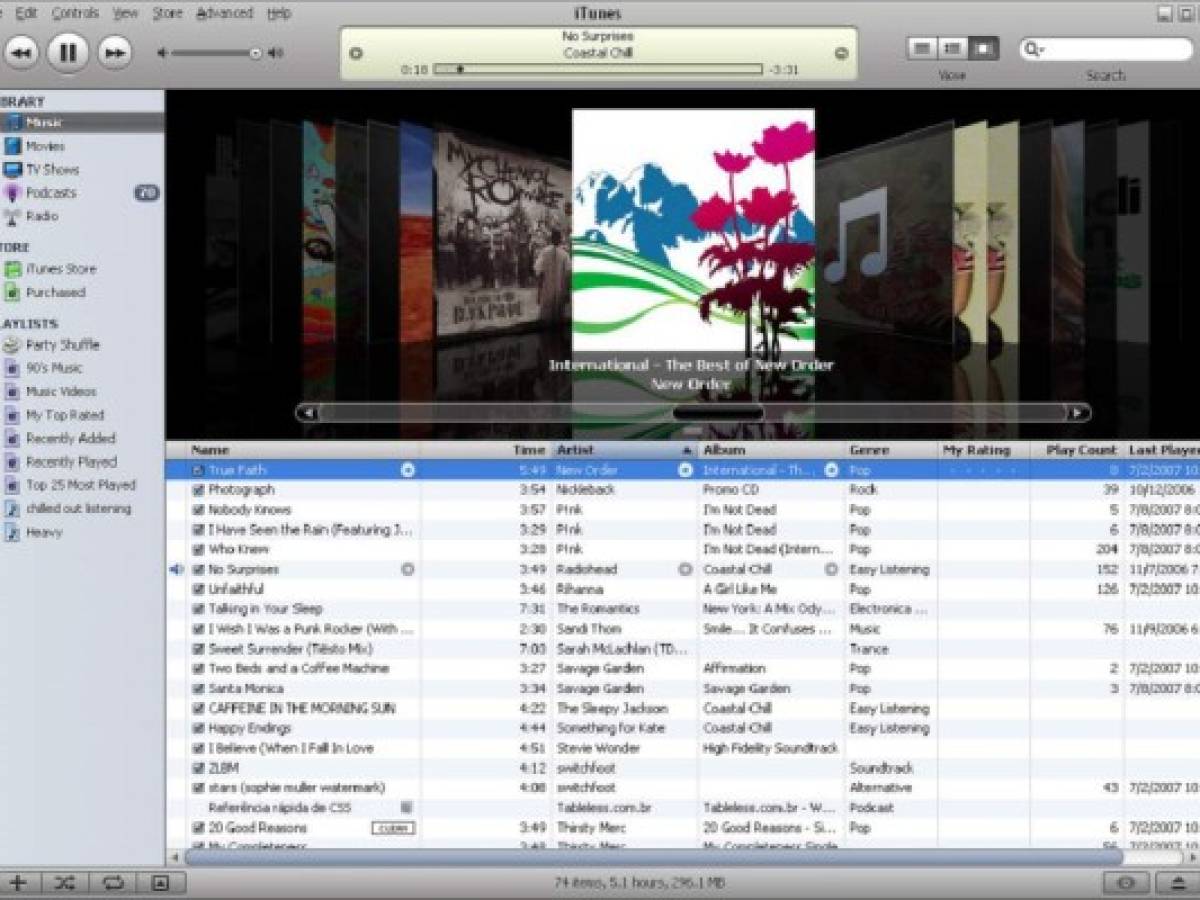Open the Store menu
The height and width of the screenshot is (900, 1200).
point(167,13)
